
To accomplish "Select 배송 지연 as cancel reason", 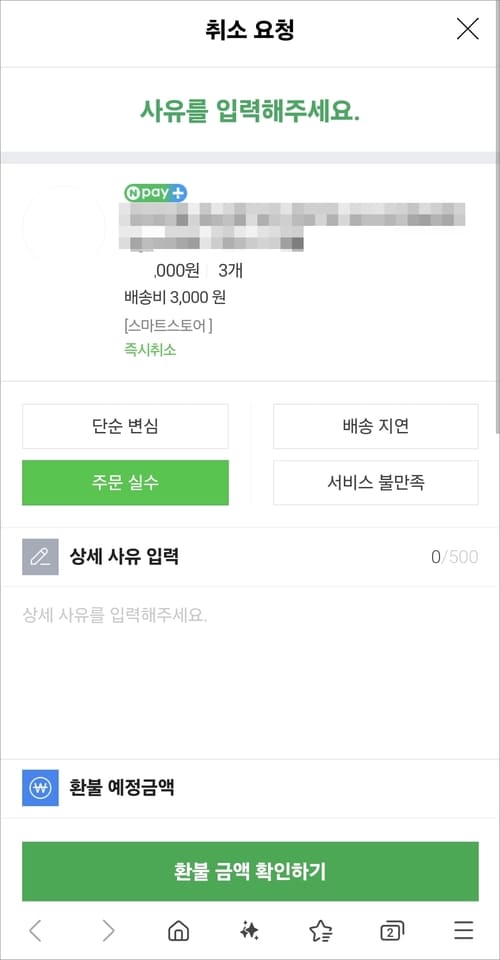I will point(376,426).
